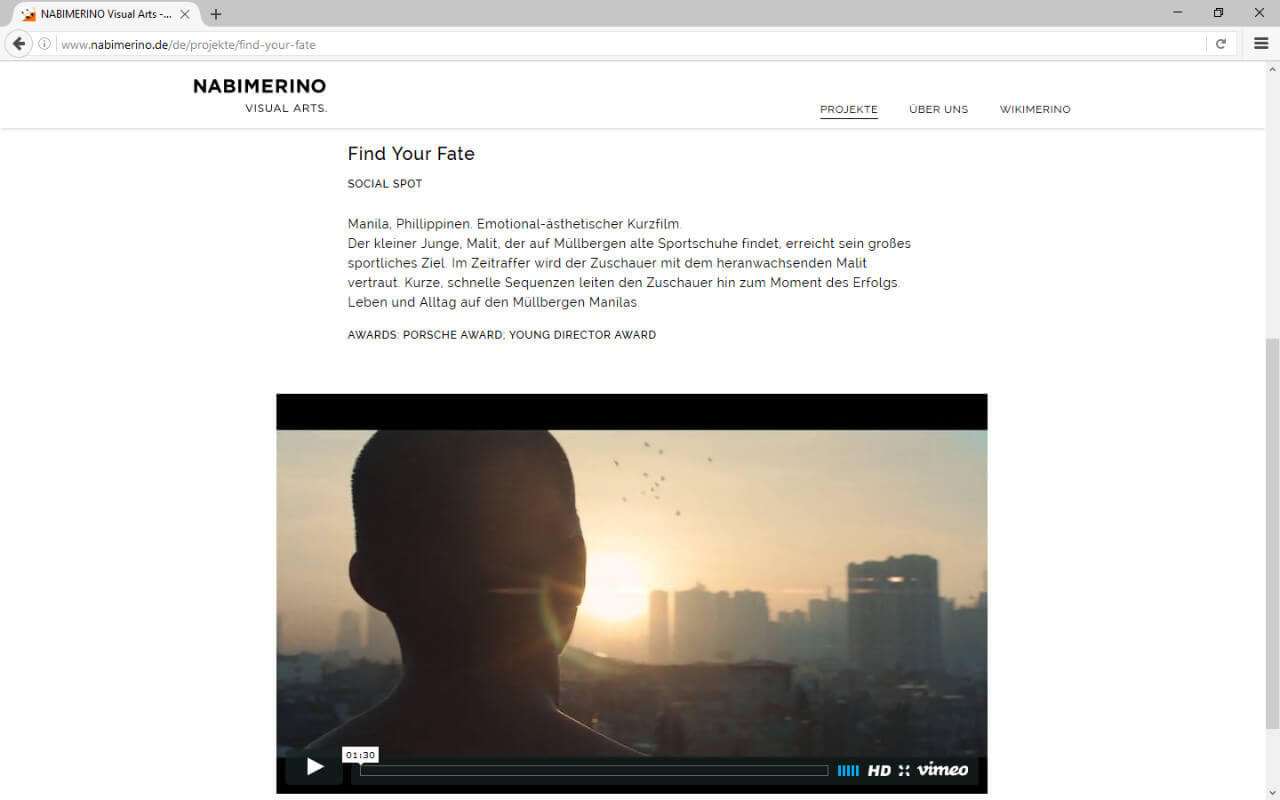Viewport: 1280px width, 800px height.
Task: Open the Vimeo logo link
Action: (943, 769)
